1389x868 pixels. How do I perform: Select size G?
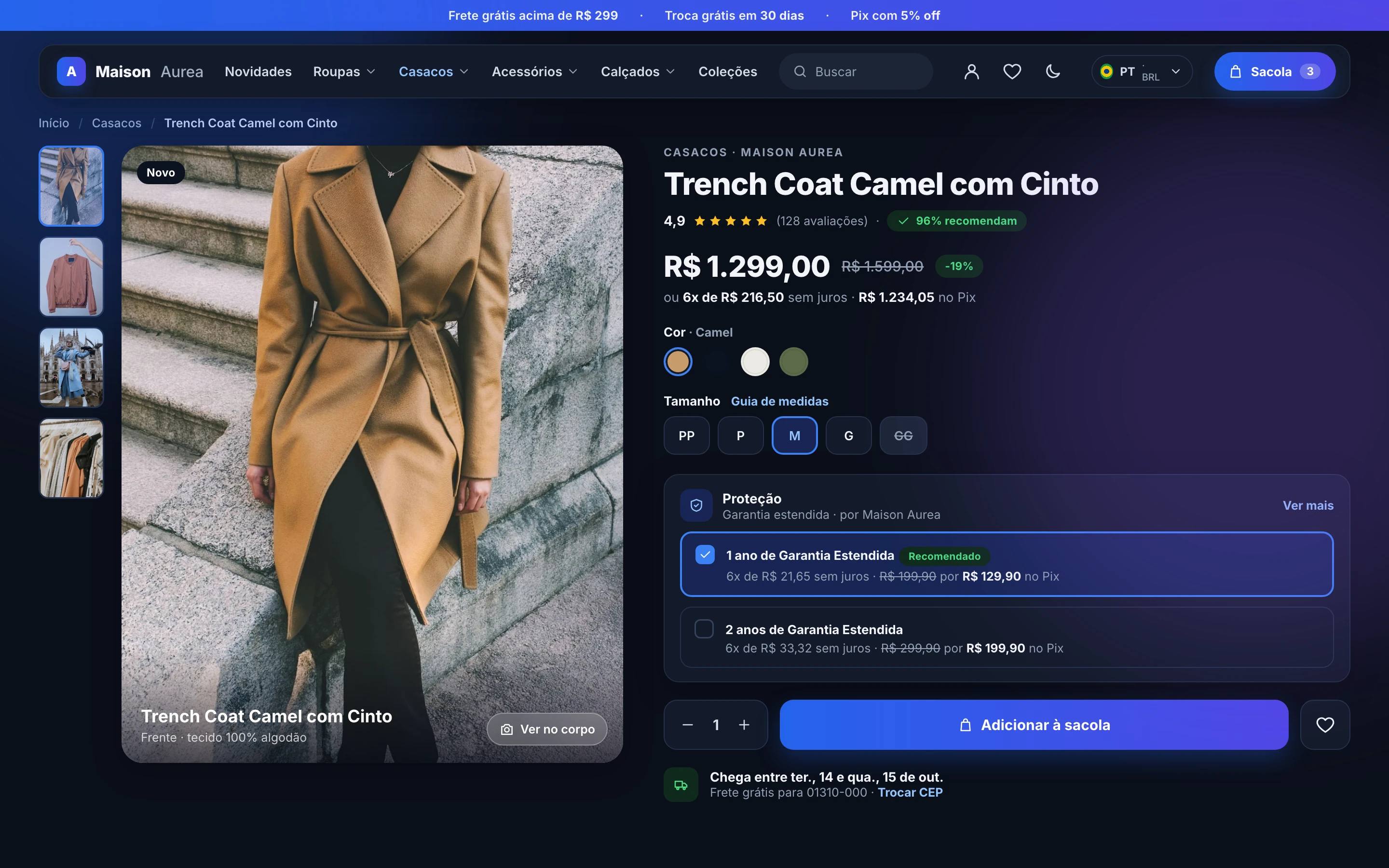[848, 436]
